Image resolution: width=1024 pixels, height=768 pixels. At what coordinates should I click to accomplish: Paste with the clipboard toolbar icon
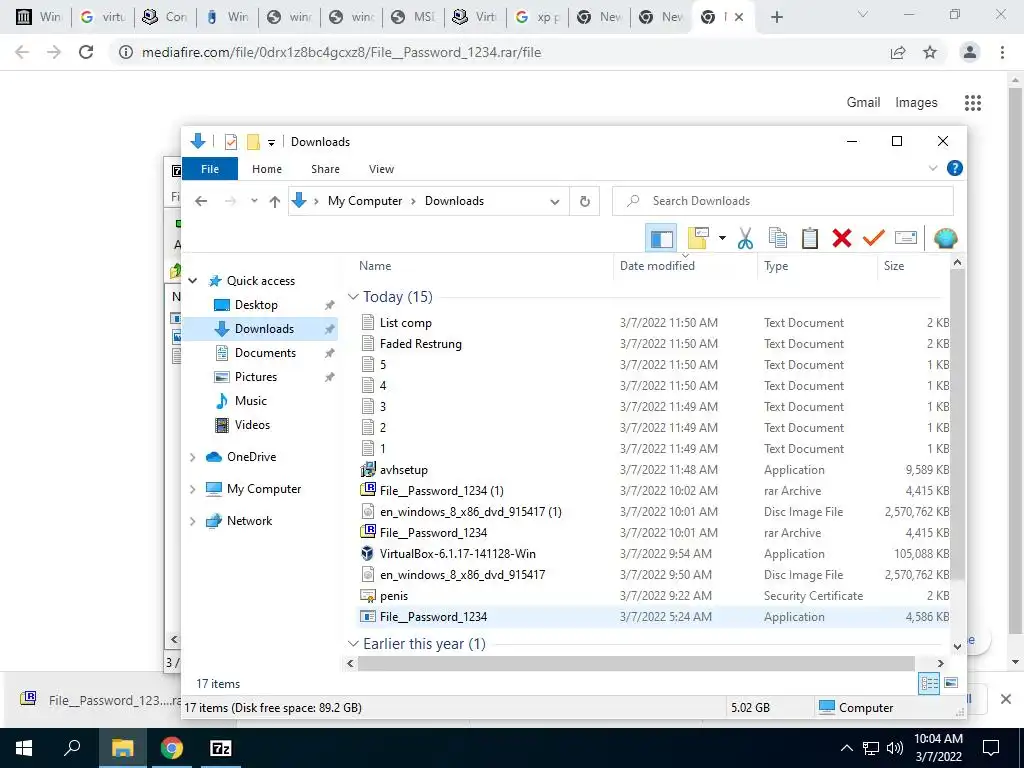point(810,238)
